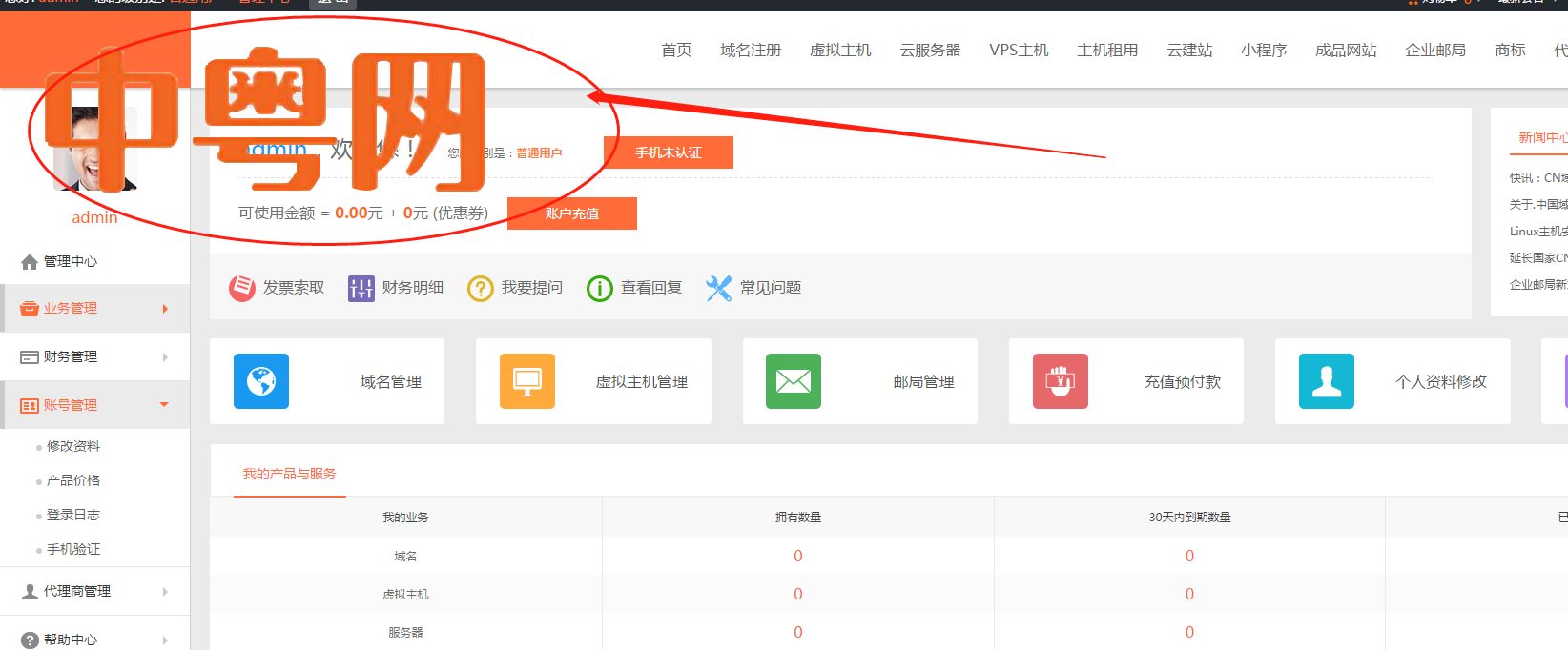1568x650 pixels.
Task: Select the 我的产品与服务 tab
Action: click(289, 474)
